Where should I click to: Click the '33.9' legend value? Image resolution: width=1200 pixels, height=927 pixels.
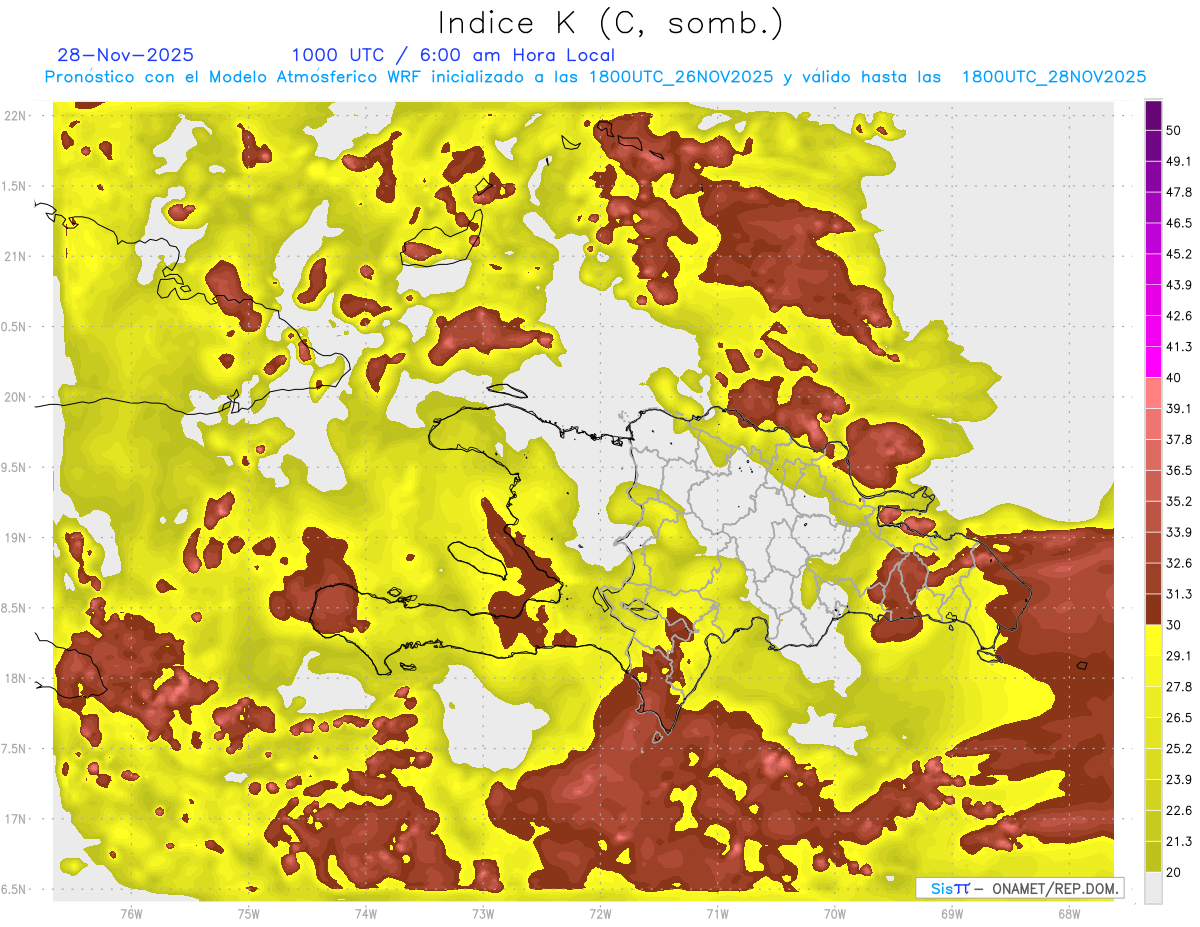(x=1179, y=532)
